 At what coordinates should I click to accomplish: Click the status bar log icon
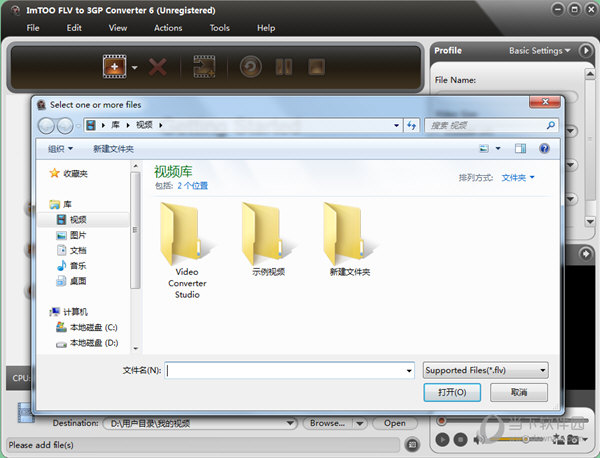click(412, 445)
